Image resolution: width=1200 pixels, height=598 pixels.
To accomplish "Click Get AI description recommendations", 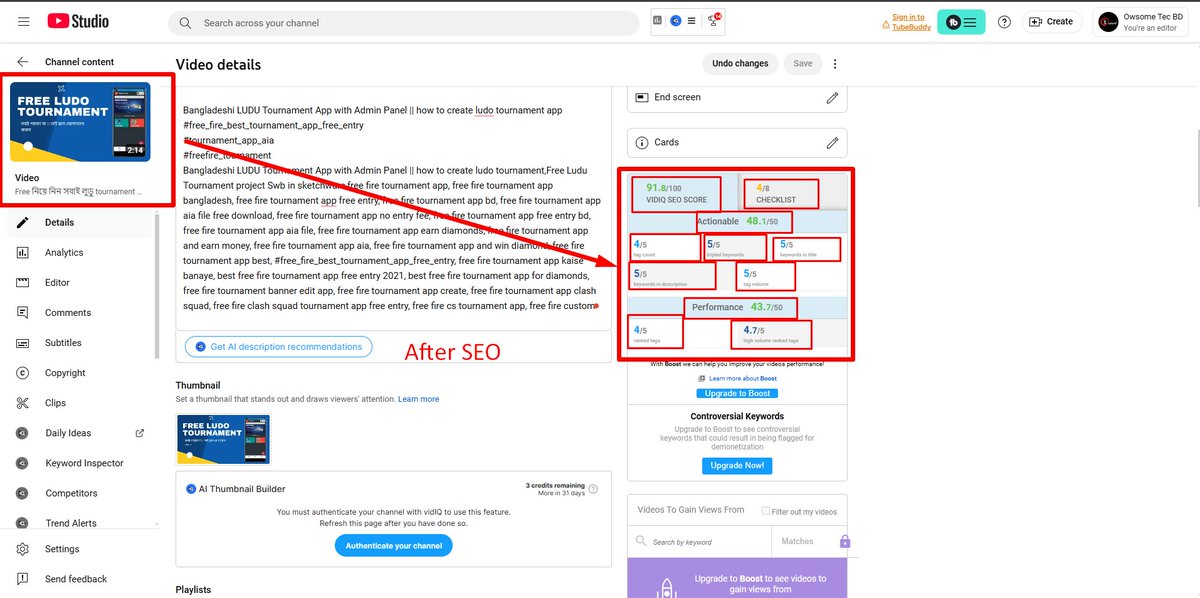I will tap(279, 347).
